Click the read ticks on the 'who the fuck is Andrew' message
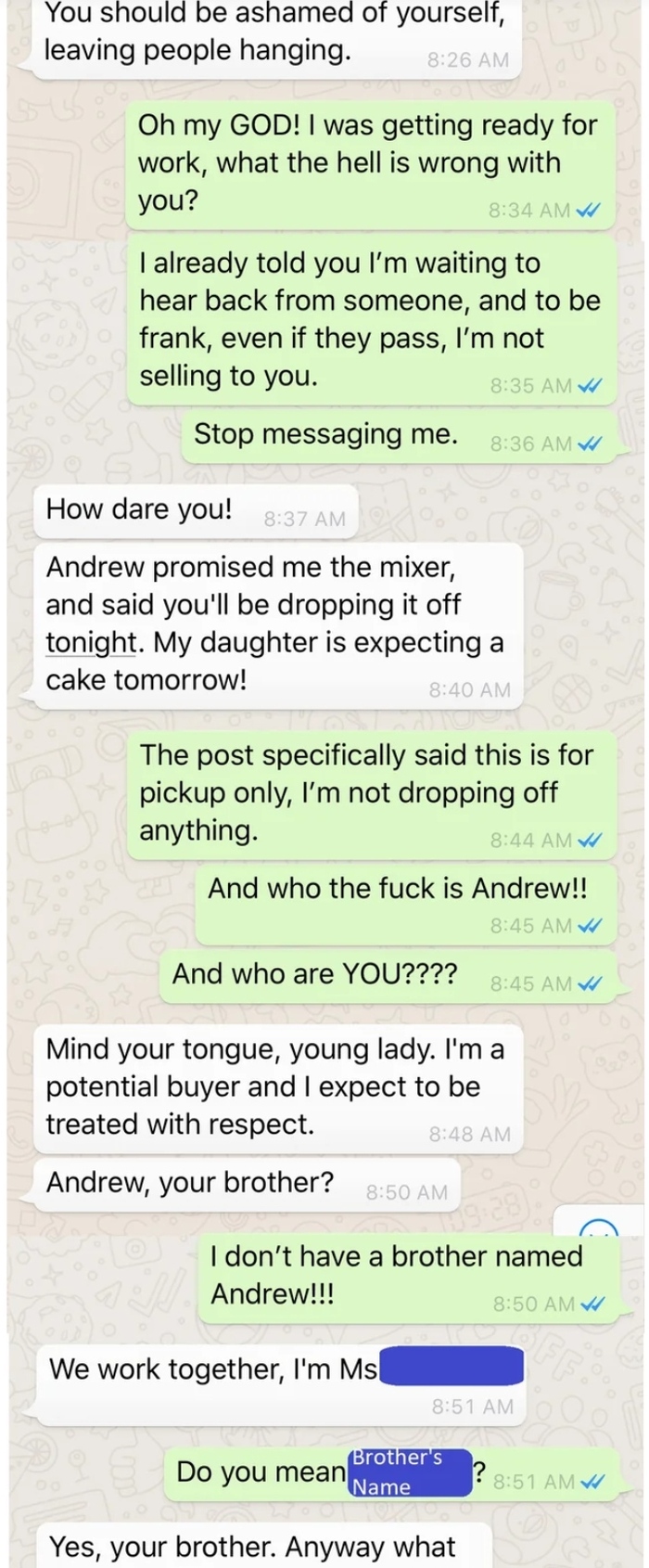This screenshot has height=1568, width=649. coord(590,926)
